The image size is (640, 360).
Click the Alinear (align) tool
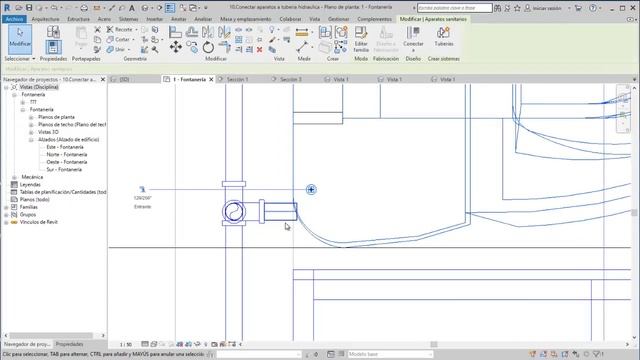tap(175, 31)
